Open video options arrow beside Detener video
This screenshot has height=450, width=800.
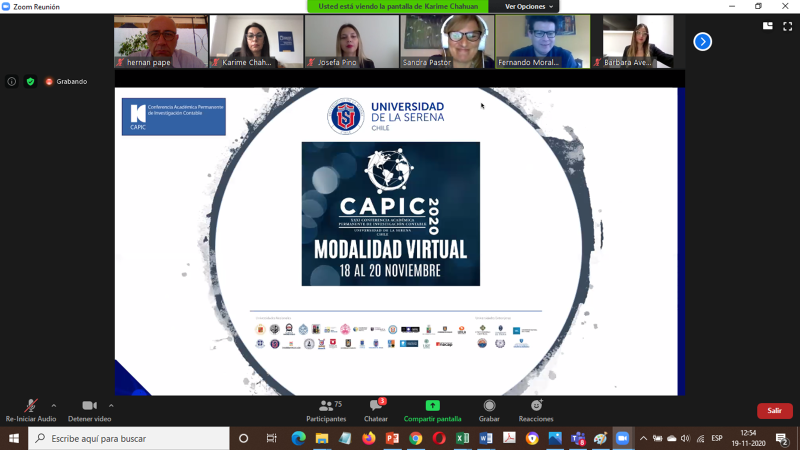pyautogui.click(x=111, y=406)
